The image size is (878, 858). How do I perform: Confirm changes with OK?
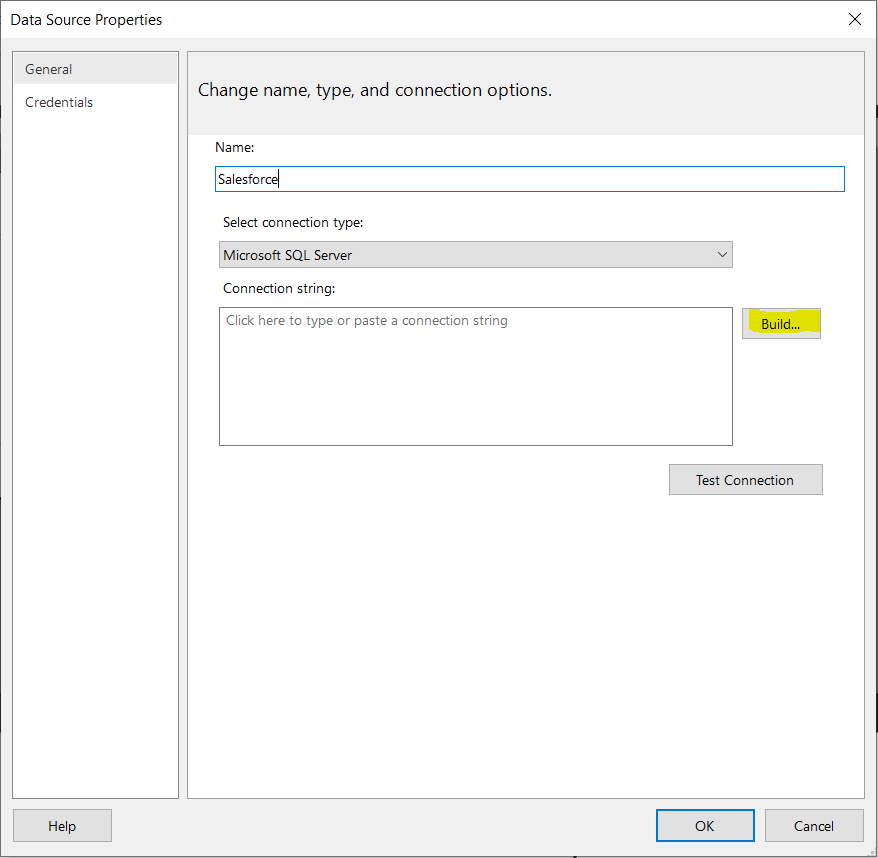pyautogui.click(x=705, y=825)
